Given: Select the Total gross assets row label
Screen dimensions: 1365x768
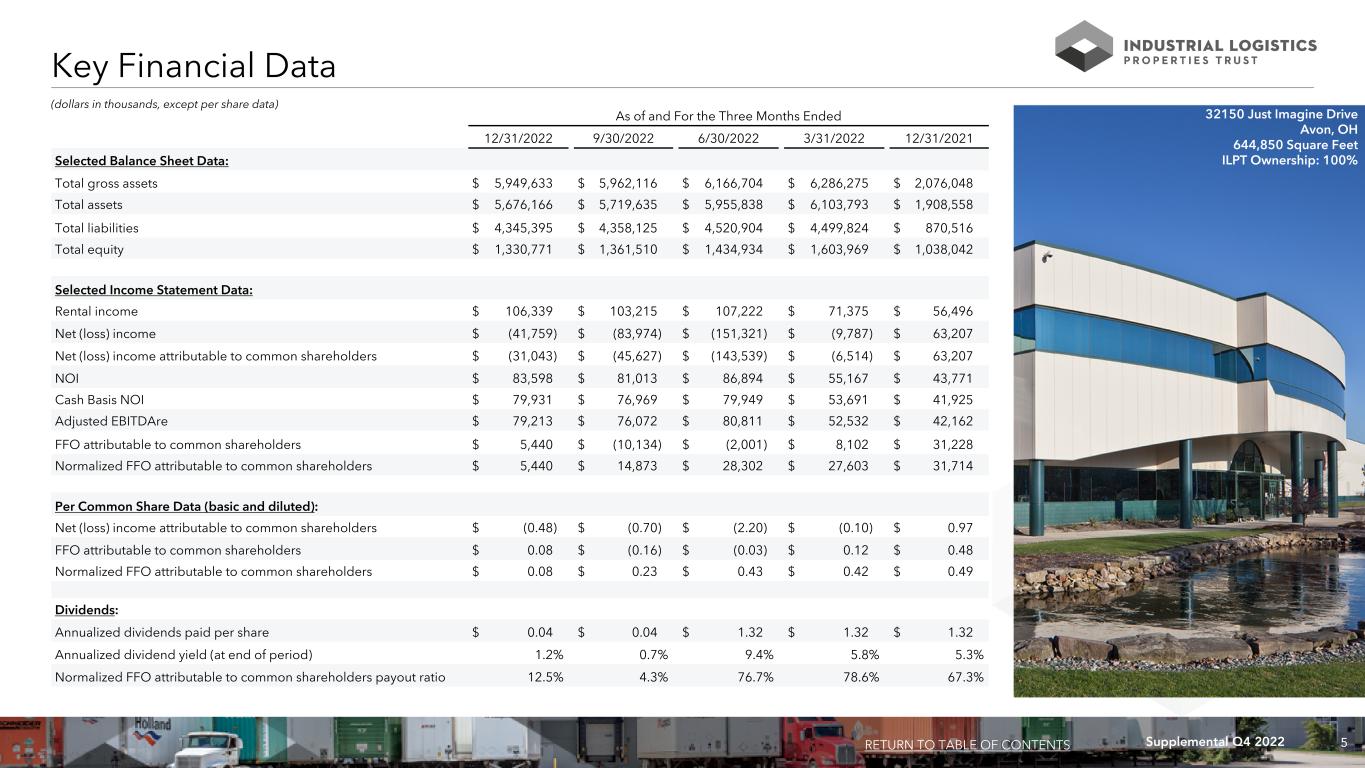Looking at the screenshot, I should tap(106, 183).
